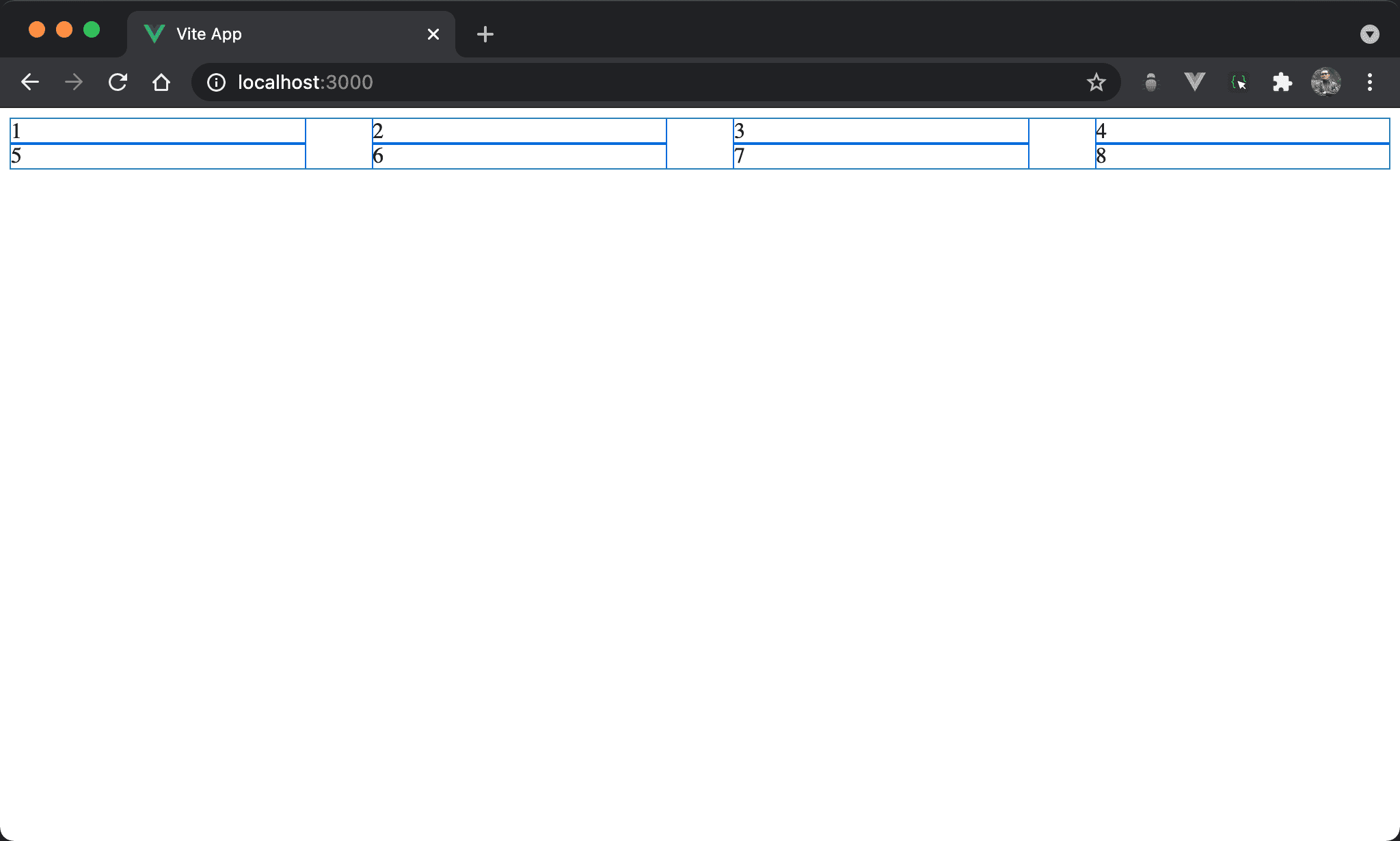View site information for localhost
Image resolution: width=1400 pixels, height=841 pixels.
click(216, 83)
